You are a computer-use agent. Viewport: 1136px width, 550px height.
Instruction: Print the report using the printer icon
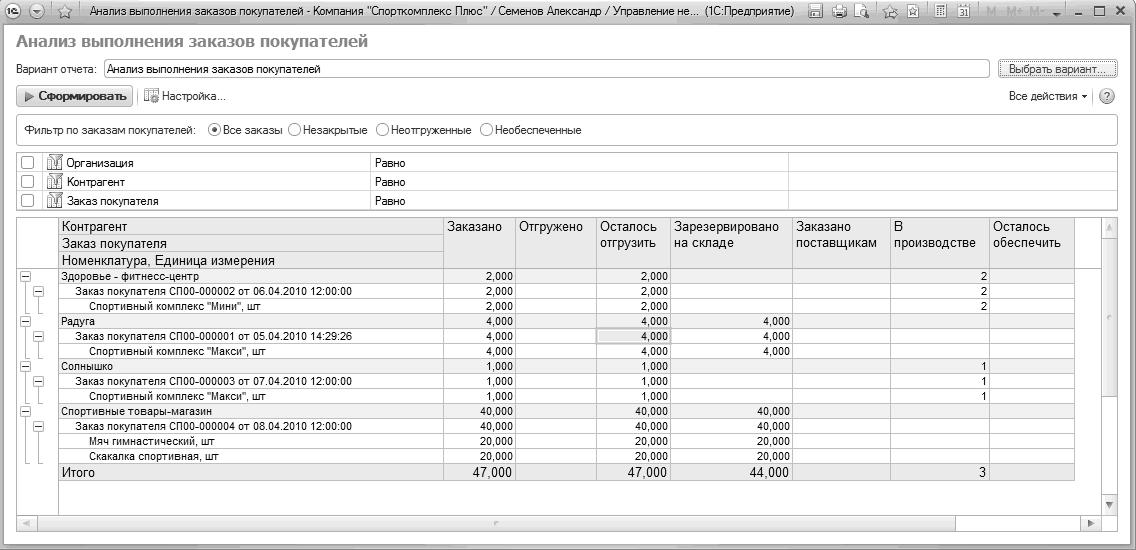coord(840,12)
